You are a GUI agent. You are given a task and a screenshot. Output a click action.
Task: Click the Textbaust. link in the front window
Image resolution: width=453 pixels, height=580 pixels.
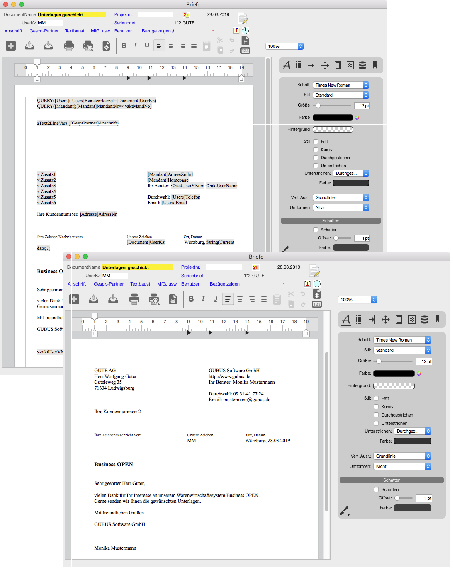(140, 284)
